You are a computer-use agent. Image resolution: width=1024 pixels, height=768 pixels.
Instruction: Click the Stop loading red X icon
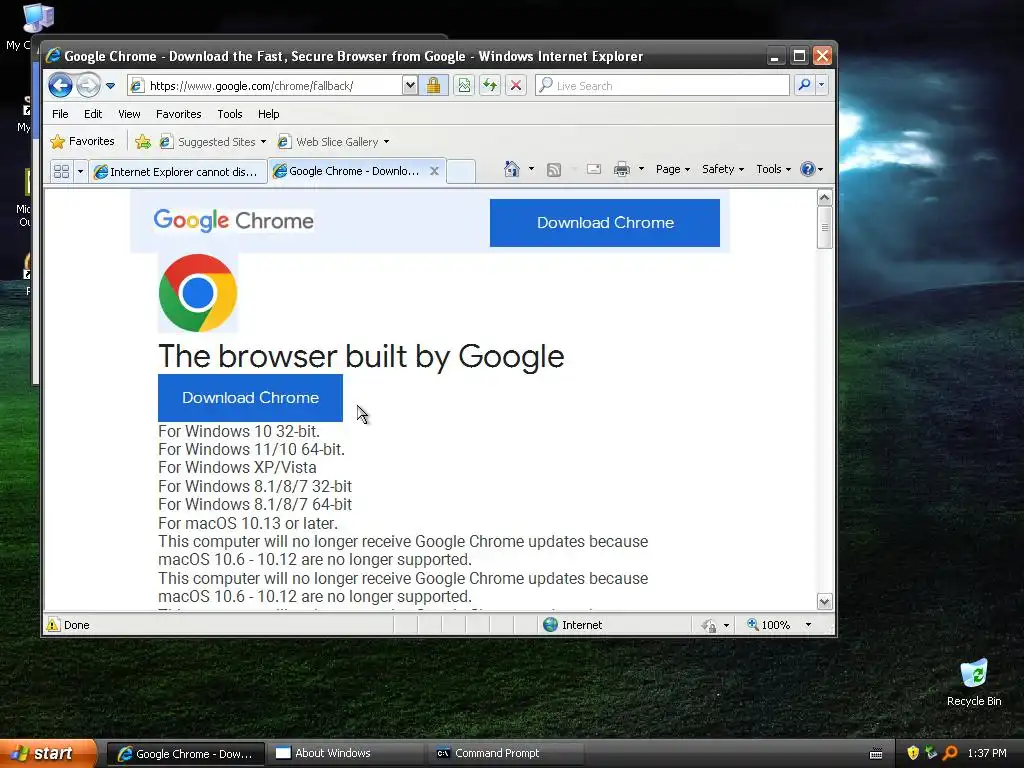point(516,86)
